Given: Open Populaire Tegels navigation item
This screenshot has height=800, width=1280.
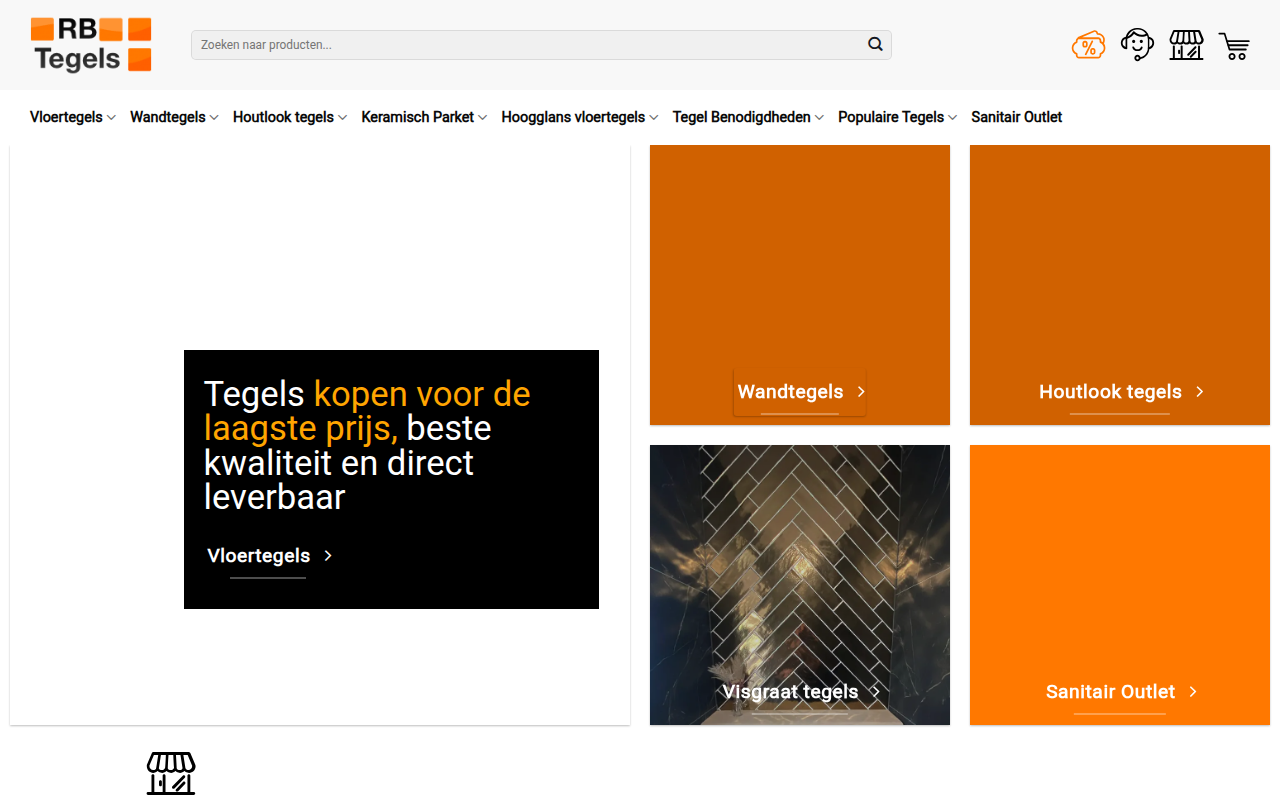Looking at the screenshot, I should tap(891, 117).
